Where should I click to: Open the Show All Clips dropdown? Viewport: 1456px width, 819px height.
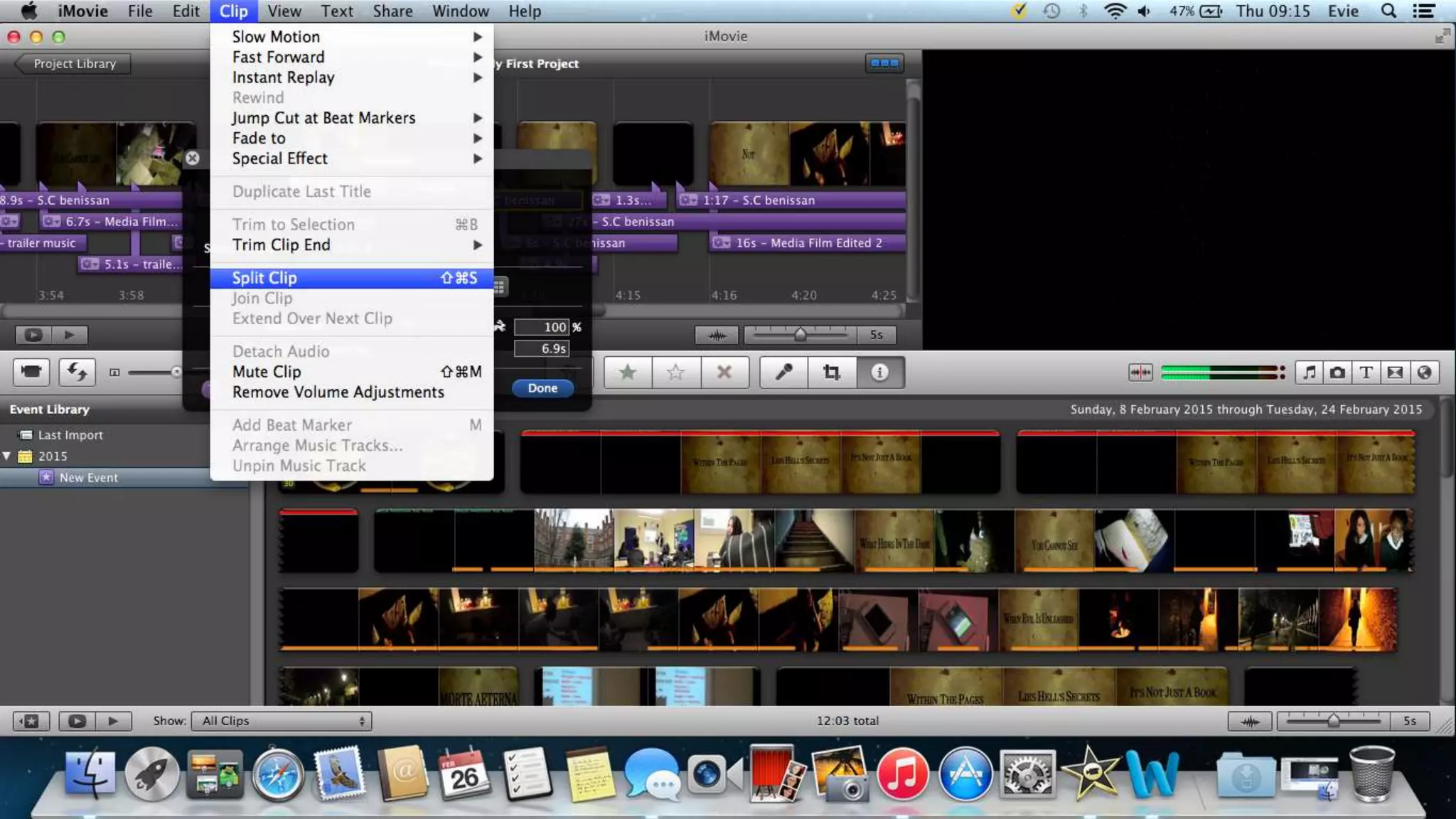click(282, 721)
